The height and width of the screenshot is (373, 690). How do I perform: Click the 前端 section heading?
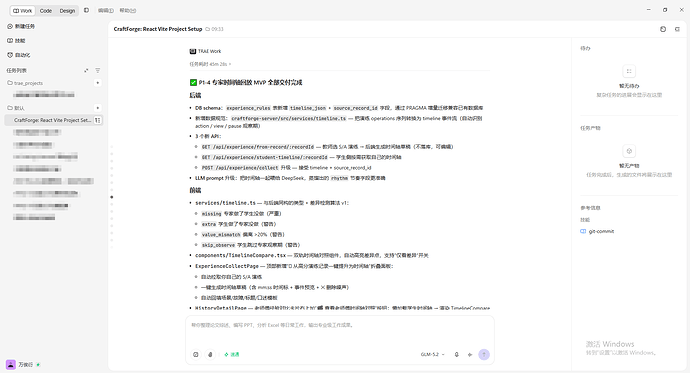pos(195,190)
